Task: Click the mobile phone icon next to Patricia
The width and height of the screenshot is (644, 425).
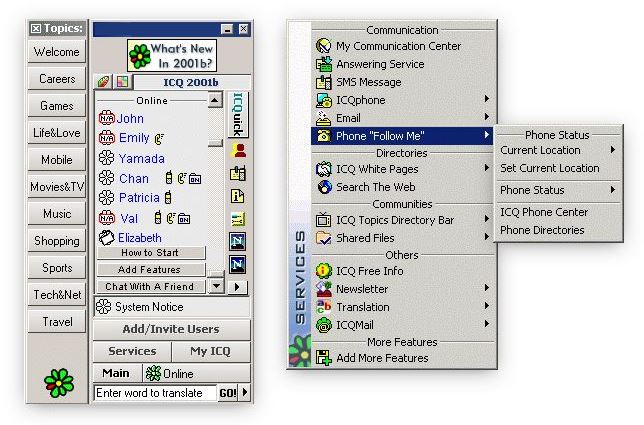Action: [x=168, y=198]
